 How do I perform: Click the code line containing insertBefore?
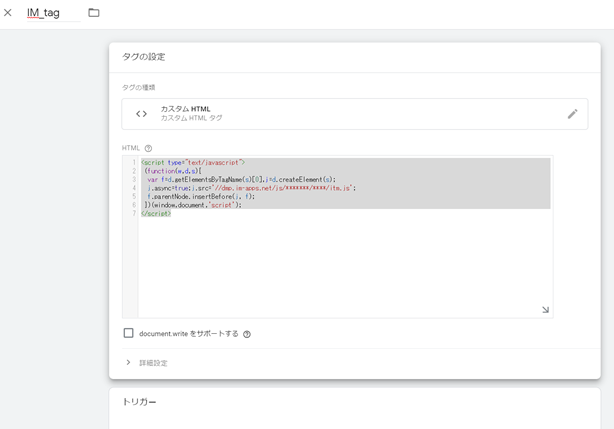[x=200, y=196]
